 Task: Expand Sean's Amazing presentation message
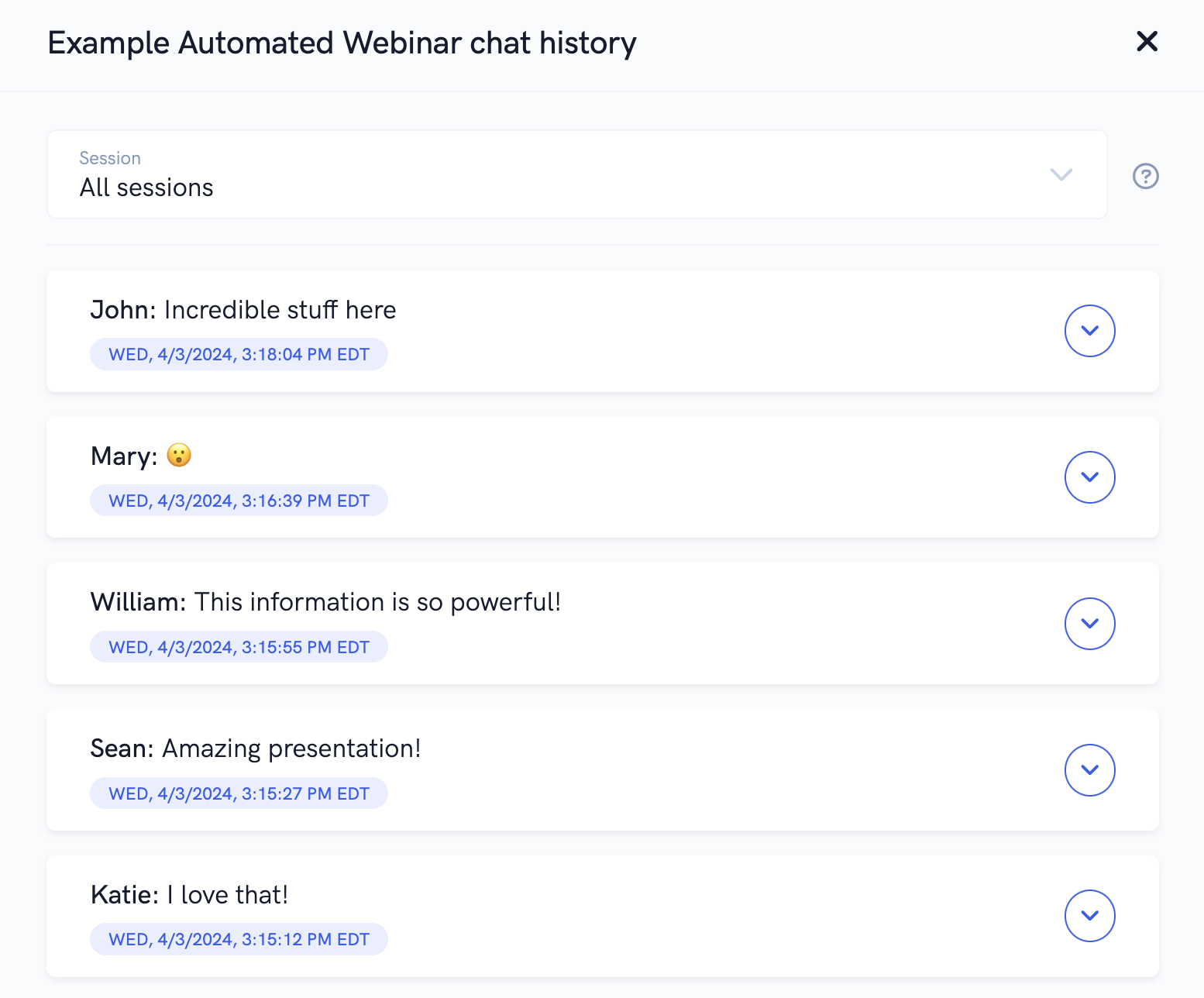point(1089,770)
